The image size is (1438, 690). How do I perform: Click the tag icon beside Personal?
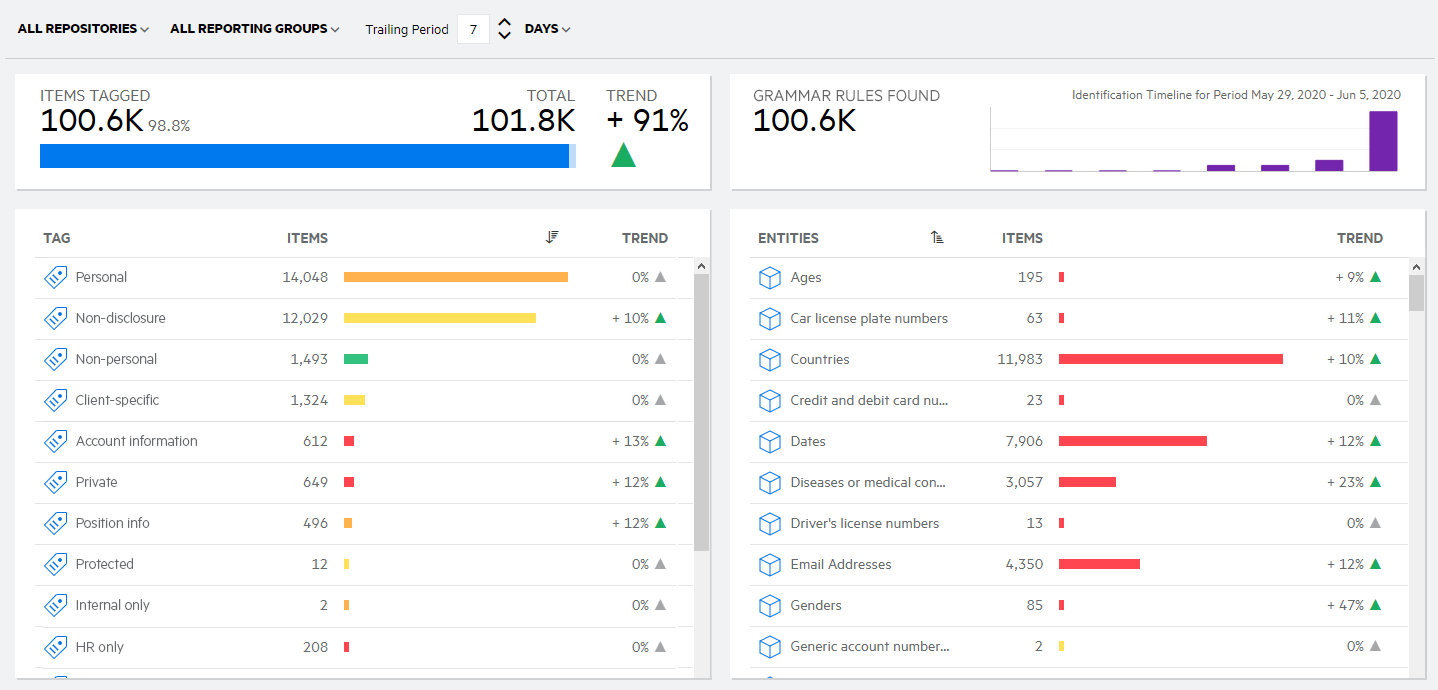tap(55, 278)
